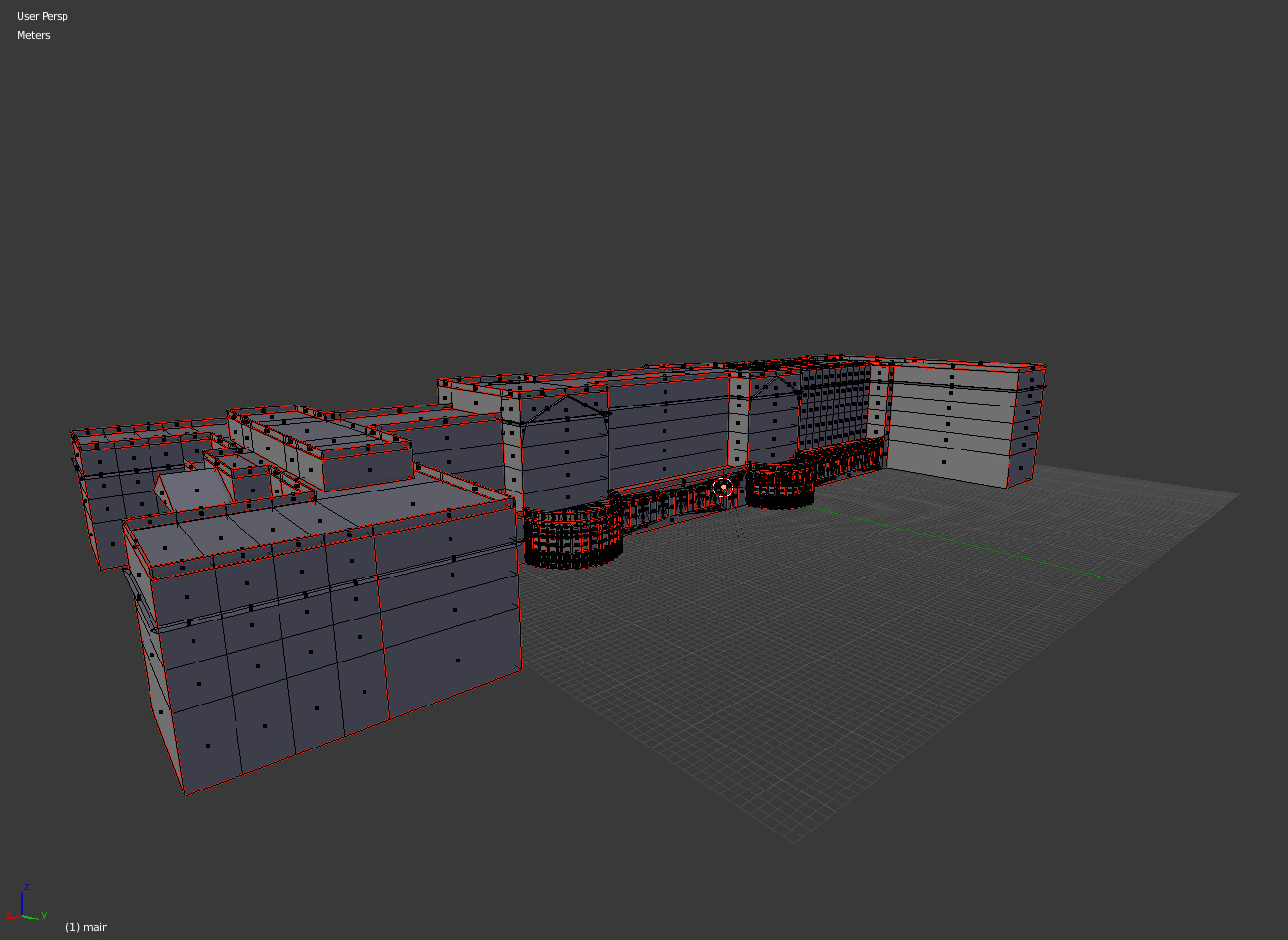Select the densely gridded window wall section
The image size is (1288, 940).
pyautogui.click(x=834, y=404)
